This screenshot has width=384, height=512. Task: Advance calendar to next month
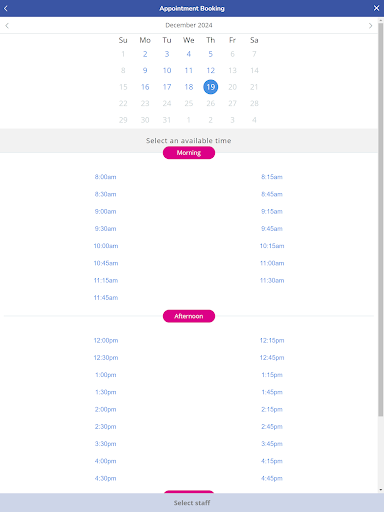click(x=370, y=25)
